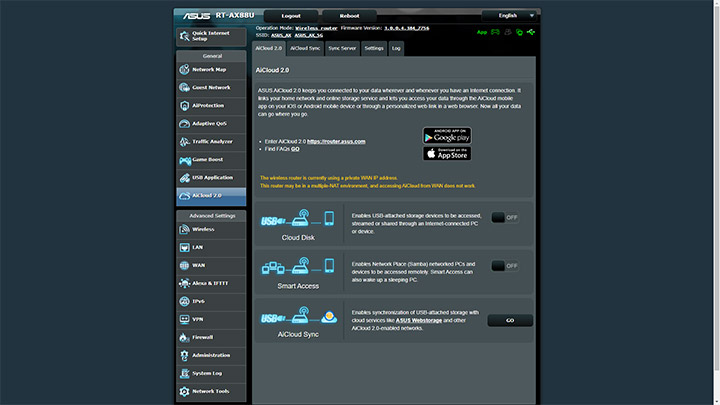Open the https://router.asus.com link

coord(336,141)
